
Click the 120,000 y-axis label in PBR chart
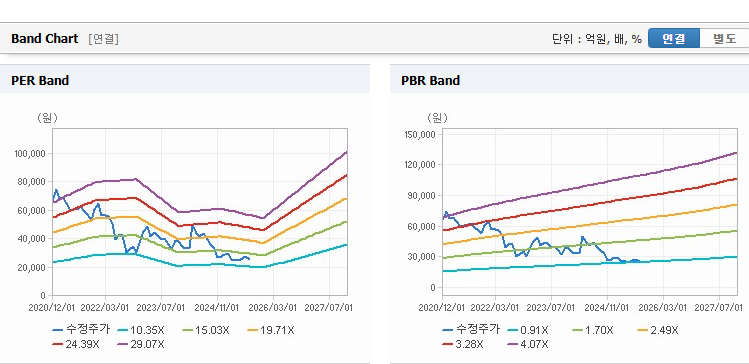click(420, 165)
